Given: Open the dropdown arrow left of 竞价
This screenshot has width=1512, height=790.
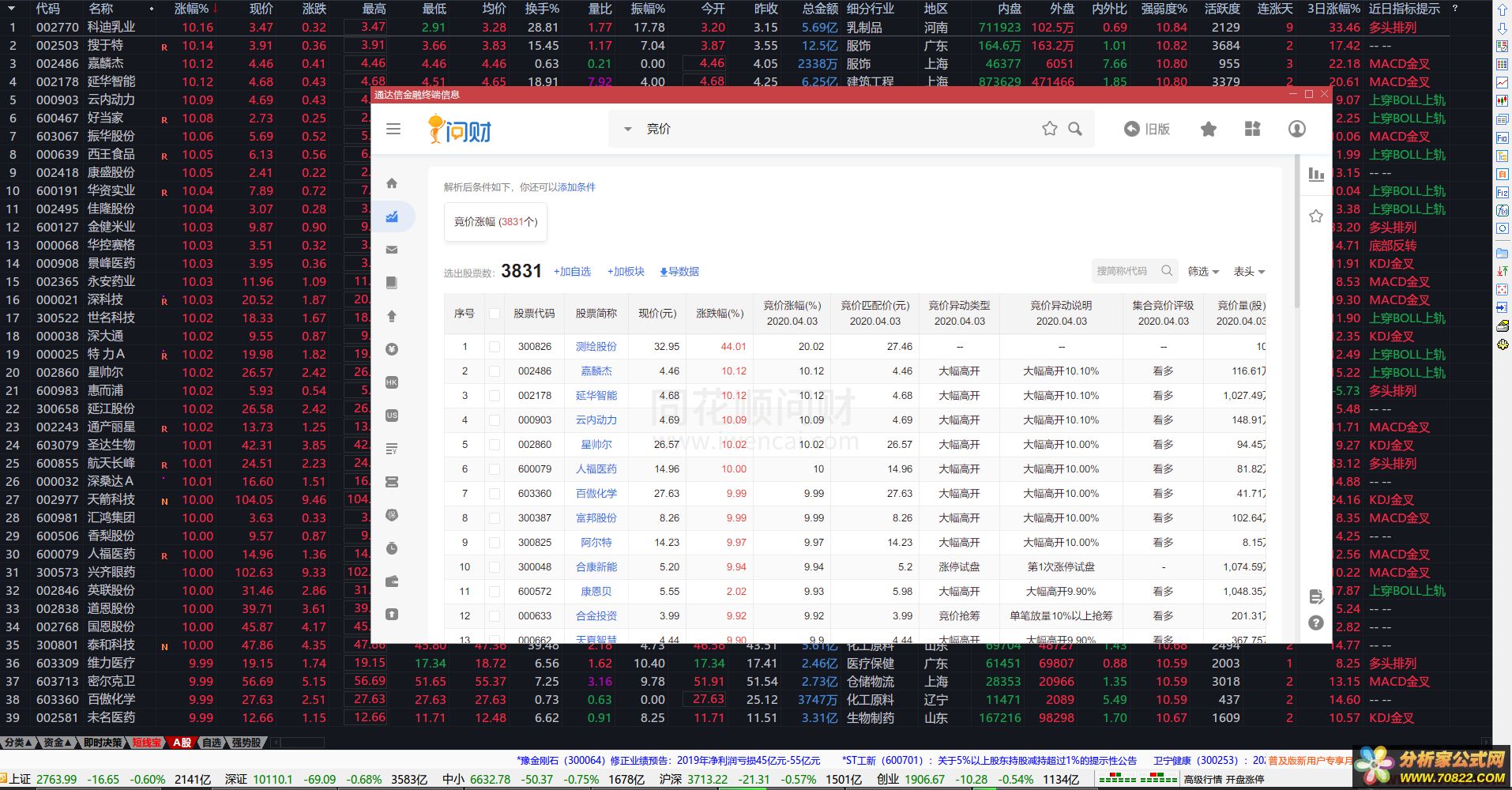Looking at the screenshot, I should click(628, 129).
